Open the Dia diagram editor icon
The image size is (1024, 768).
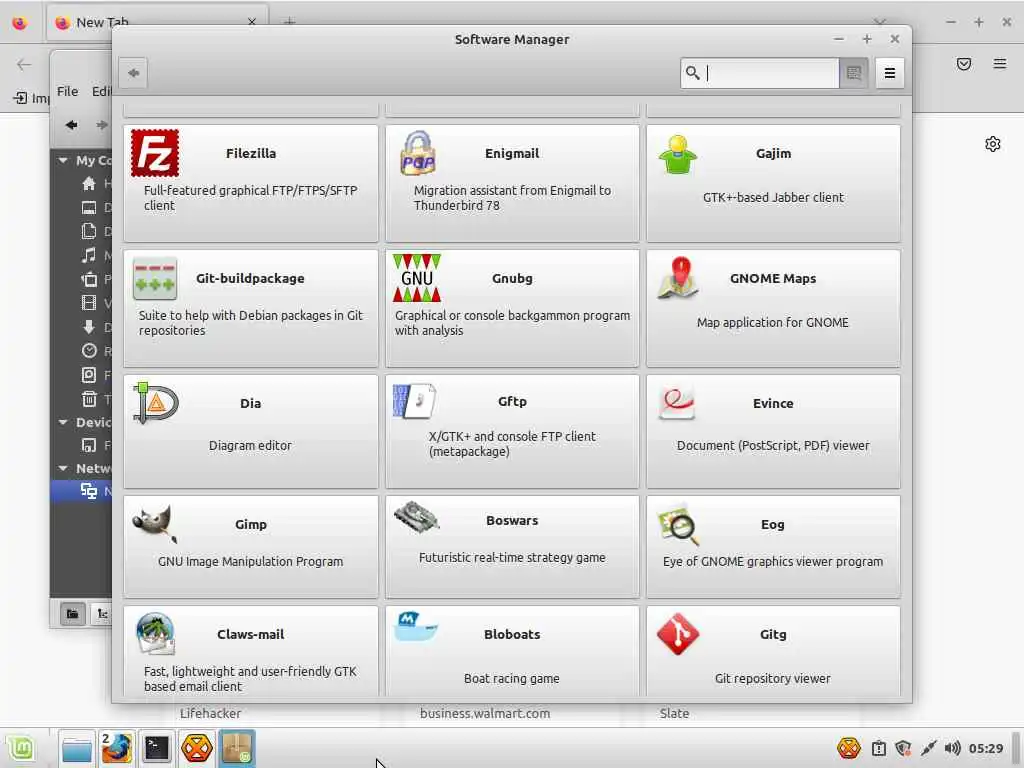(x=155, y=404)
